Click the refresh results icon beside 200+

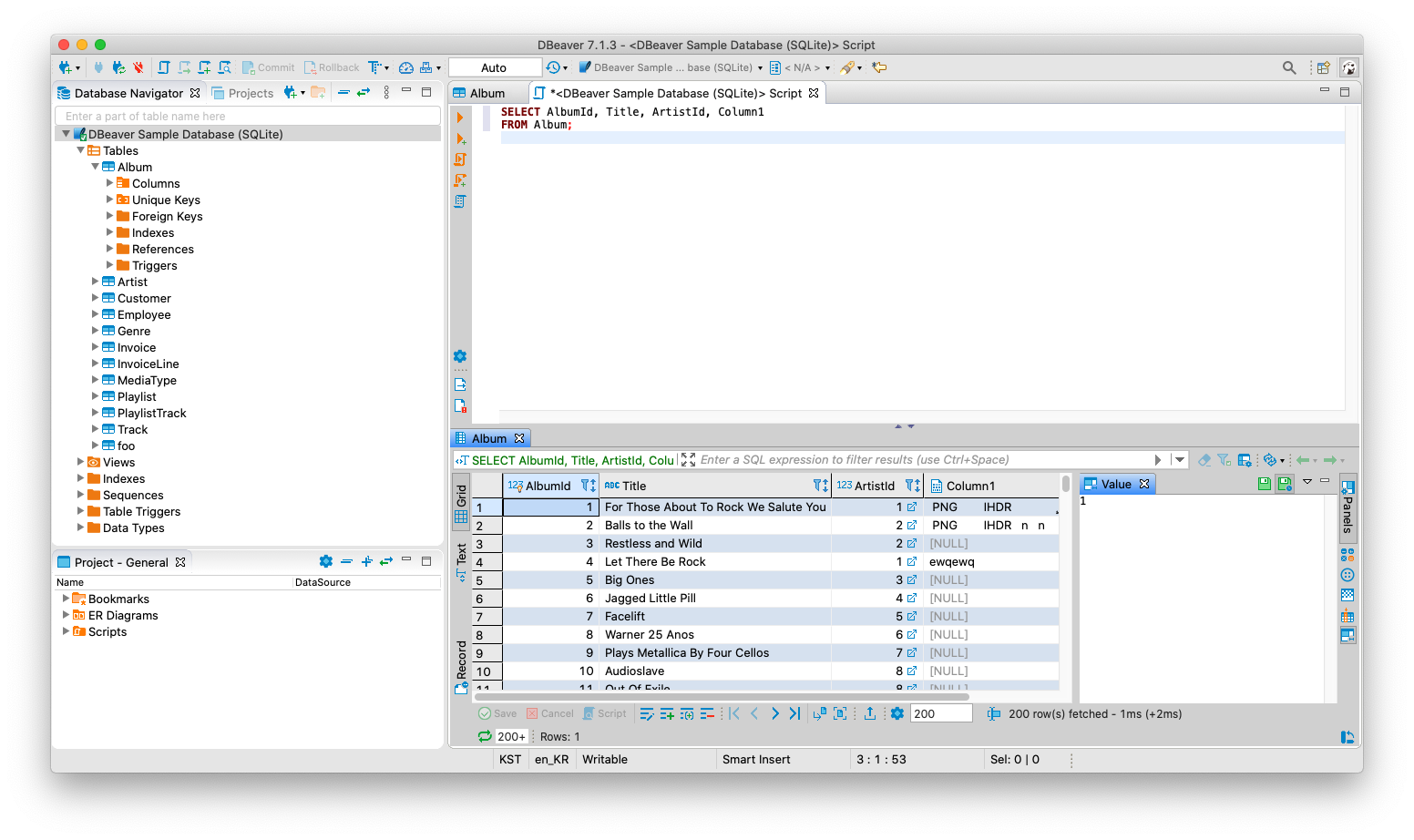[x=485, y=736]
